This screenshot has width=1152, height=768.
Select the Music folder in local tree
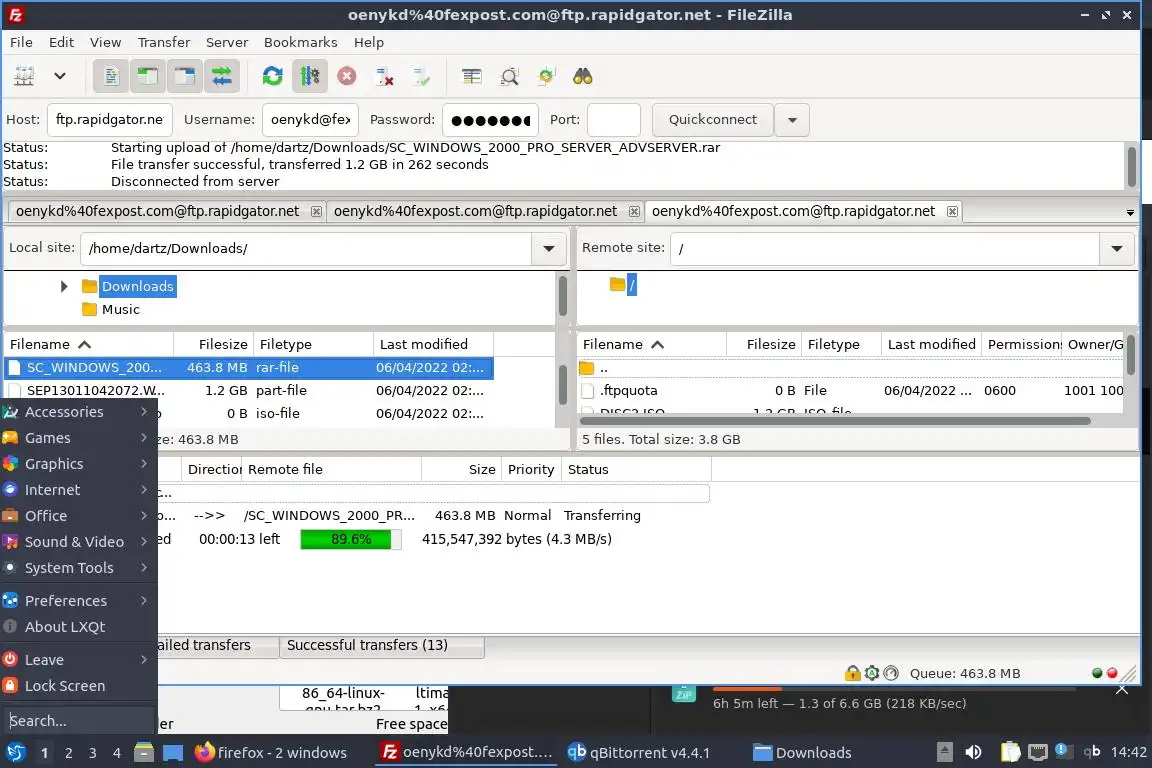pos(120,309)
